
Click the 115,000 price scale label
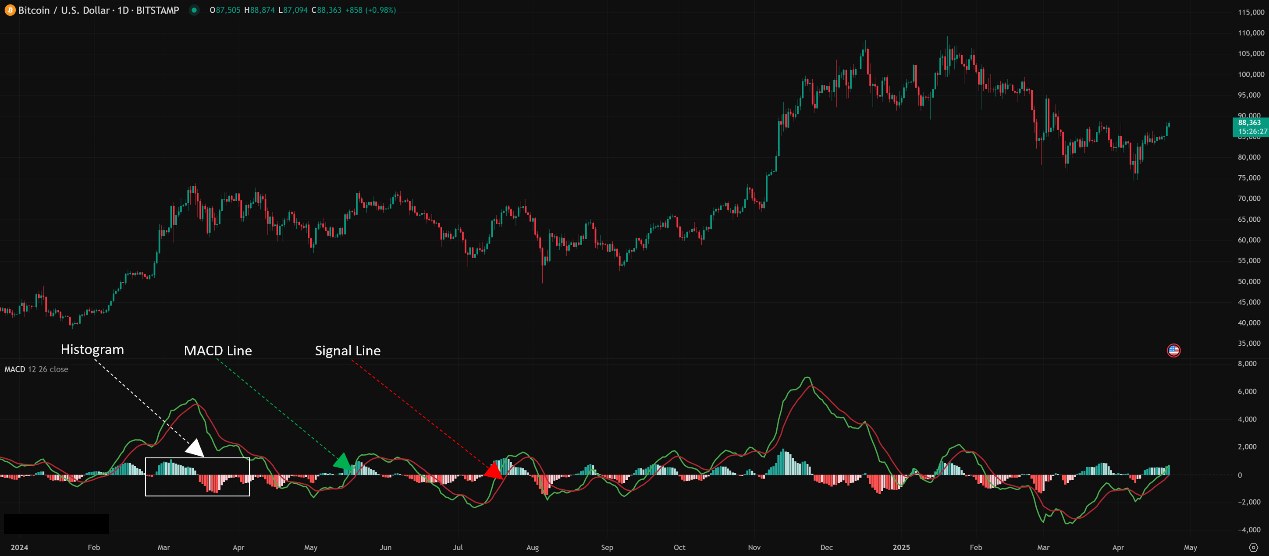point(1250,12)
